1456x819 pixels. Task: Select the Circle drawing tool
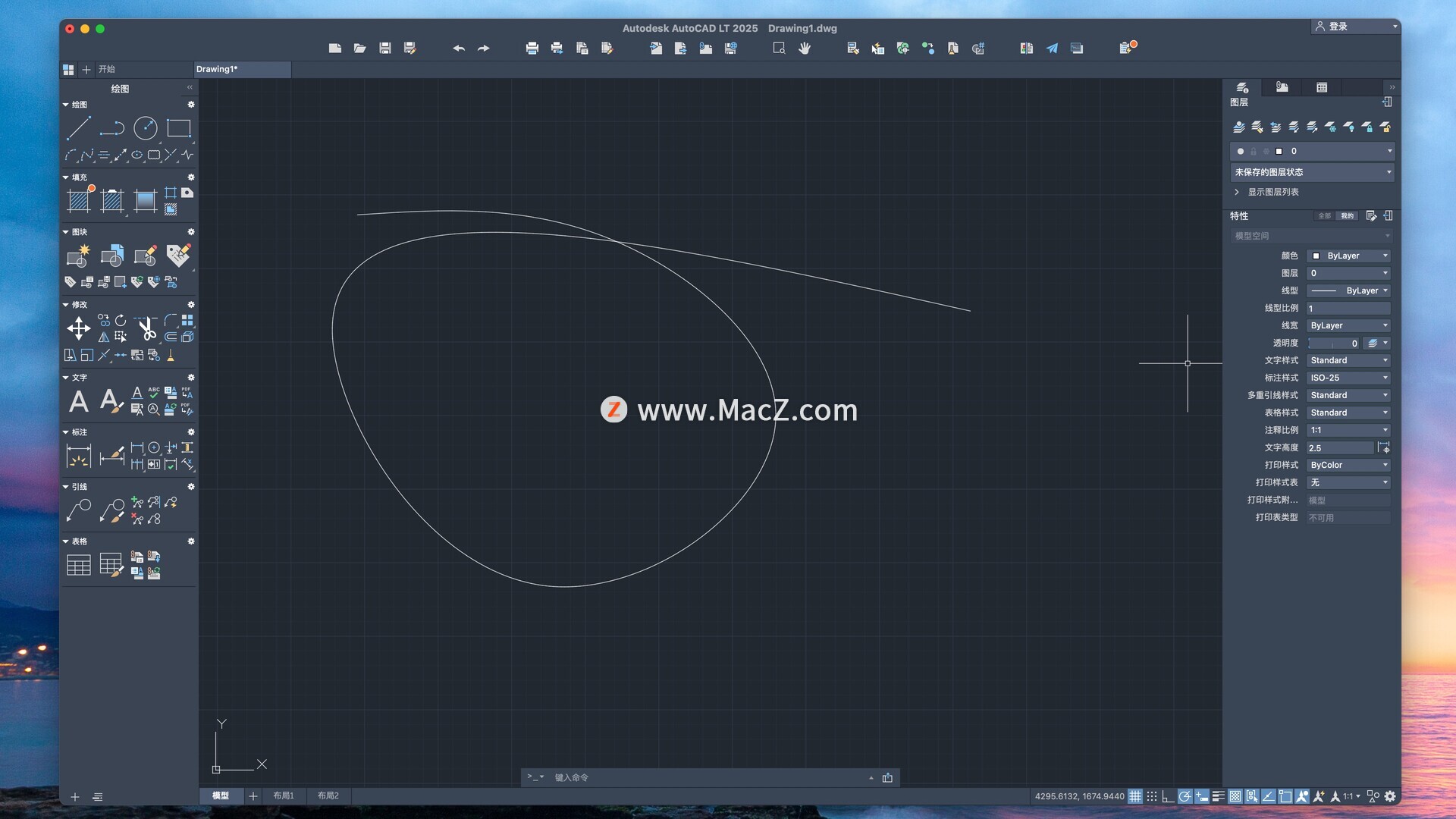click(146, 128)
